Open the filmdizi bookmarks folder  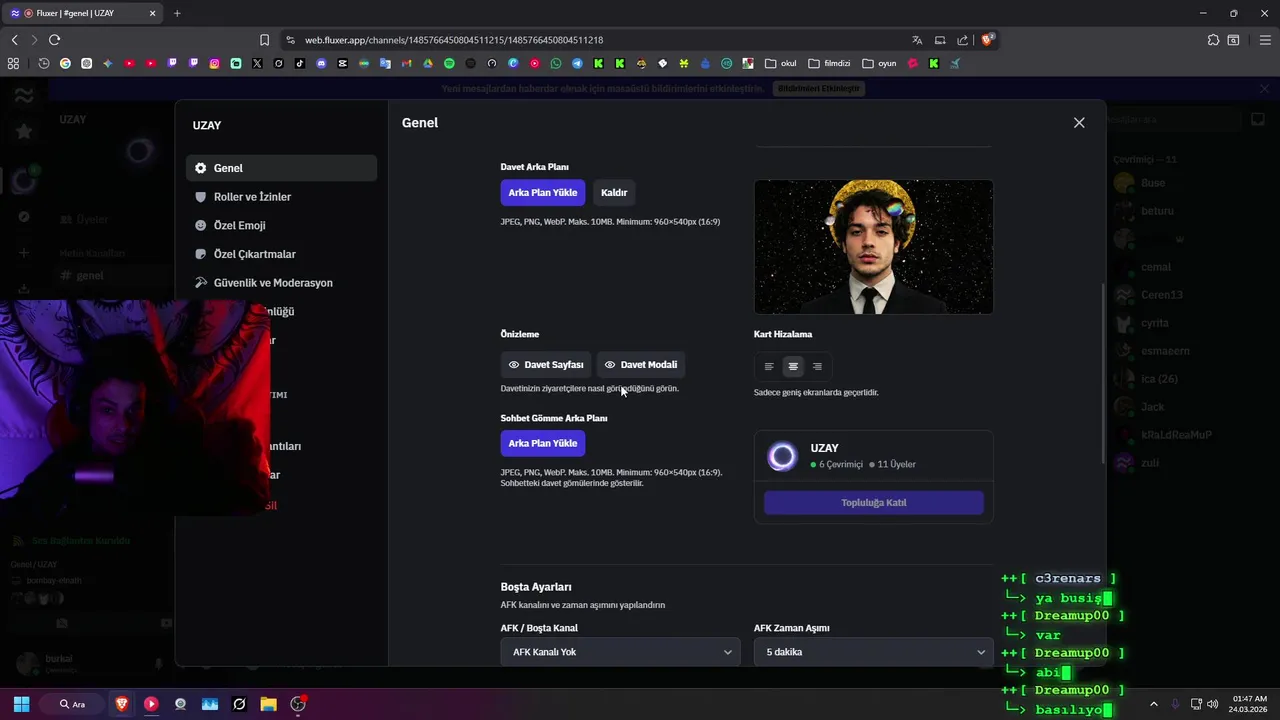click(x=829, y=63)
